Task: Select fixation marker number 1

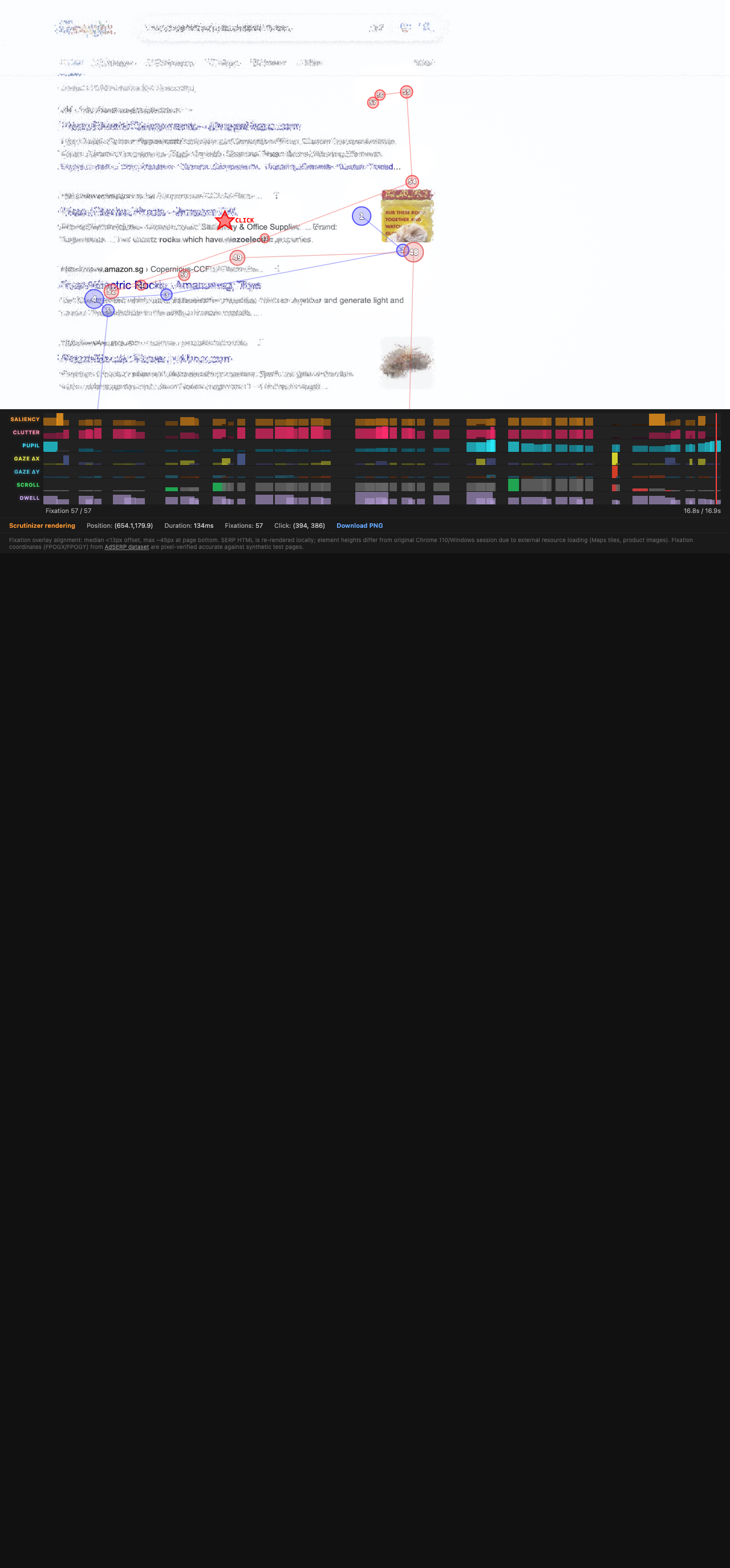Action: point(362,216)
